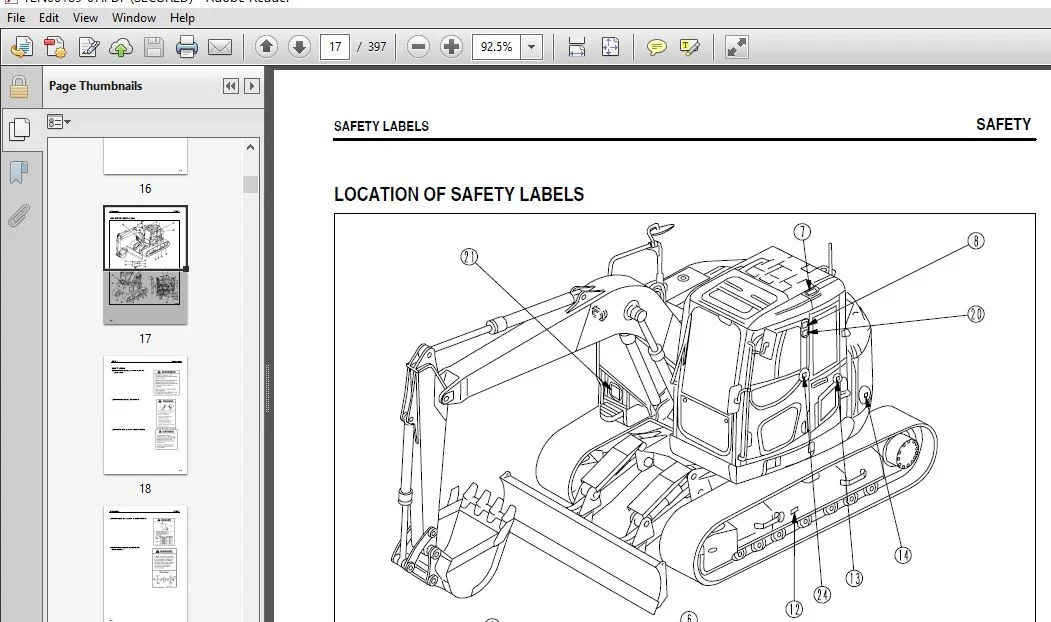Open the zoom level dropdown arrow
This screenshot has height=622, width=1051.
point(532,47)
